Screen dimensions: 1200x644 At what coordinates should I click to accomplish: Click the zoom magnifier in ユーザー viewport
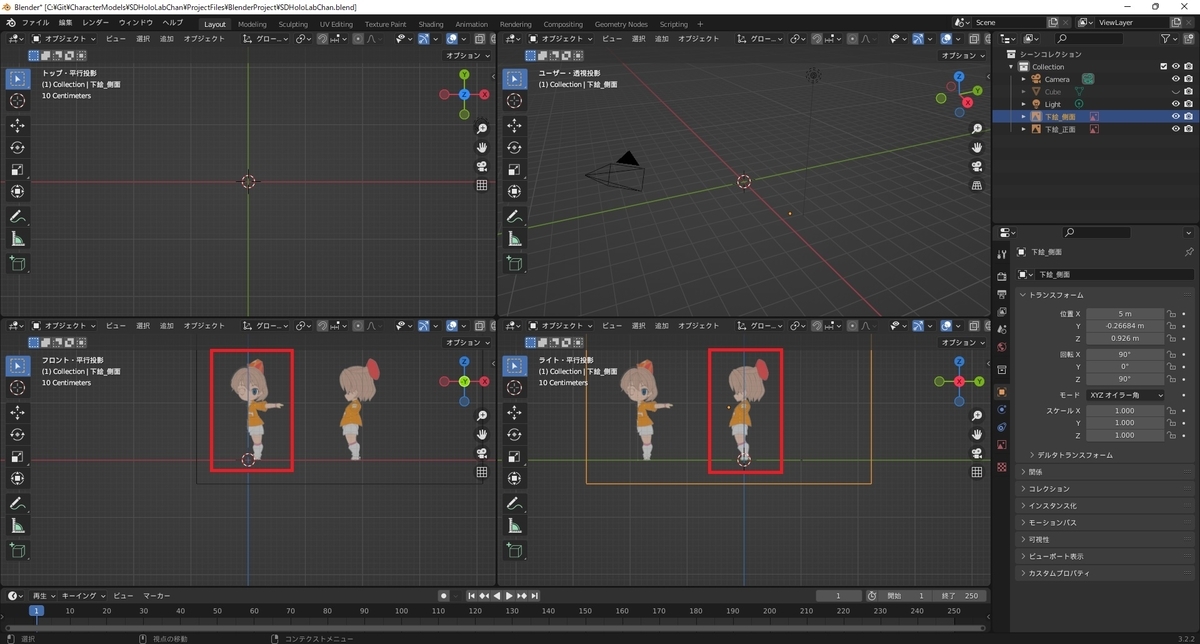[977, 129]
